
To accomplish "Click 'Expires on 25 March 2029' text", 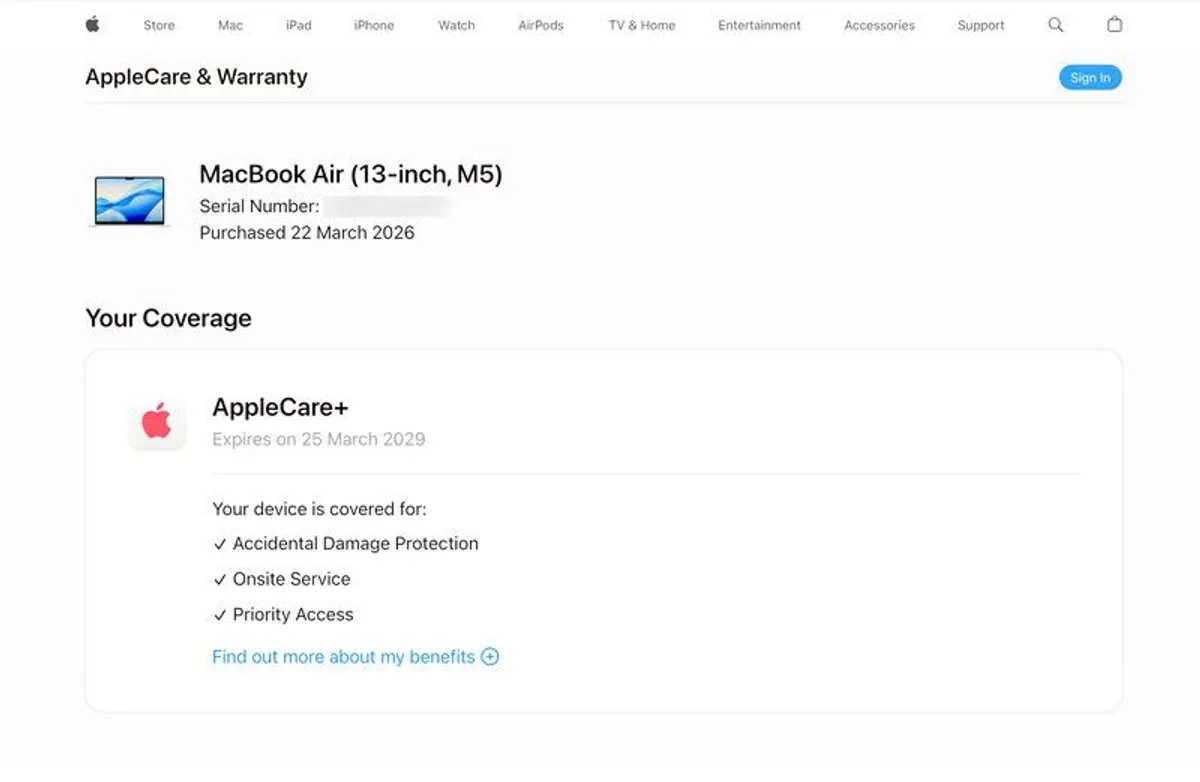I will 319,439.
